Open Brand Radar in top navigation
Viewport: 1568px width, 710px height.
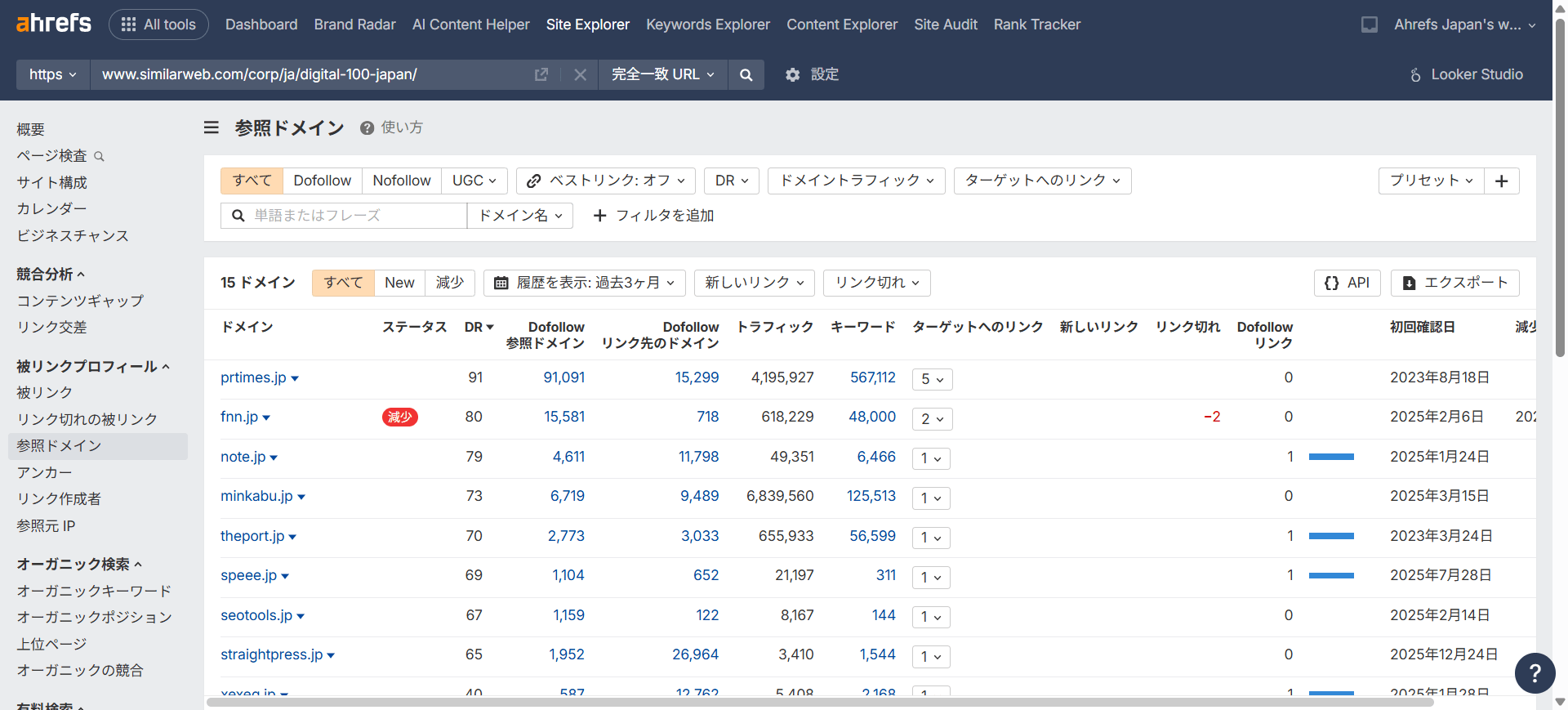click(355, 25)
